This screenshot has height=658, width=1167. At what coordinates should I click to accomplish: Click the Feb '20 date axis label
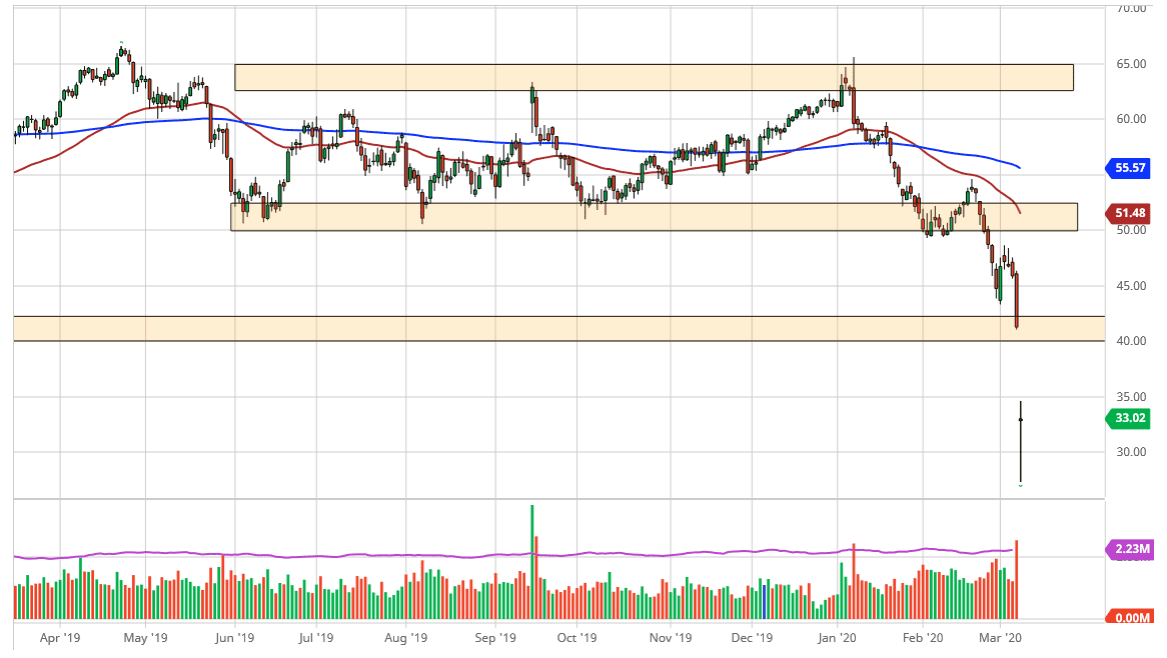(x=923, y=638)
